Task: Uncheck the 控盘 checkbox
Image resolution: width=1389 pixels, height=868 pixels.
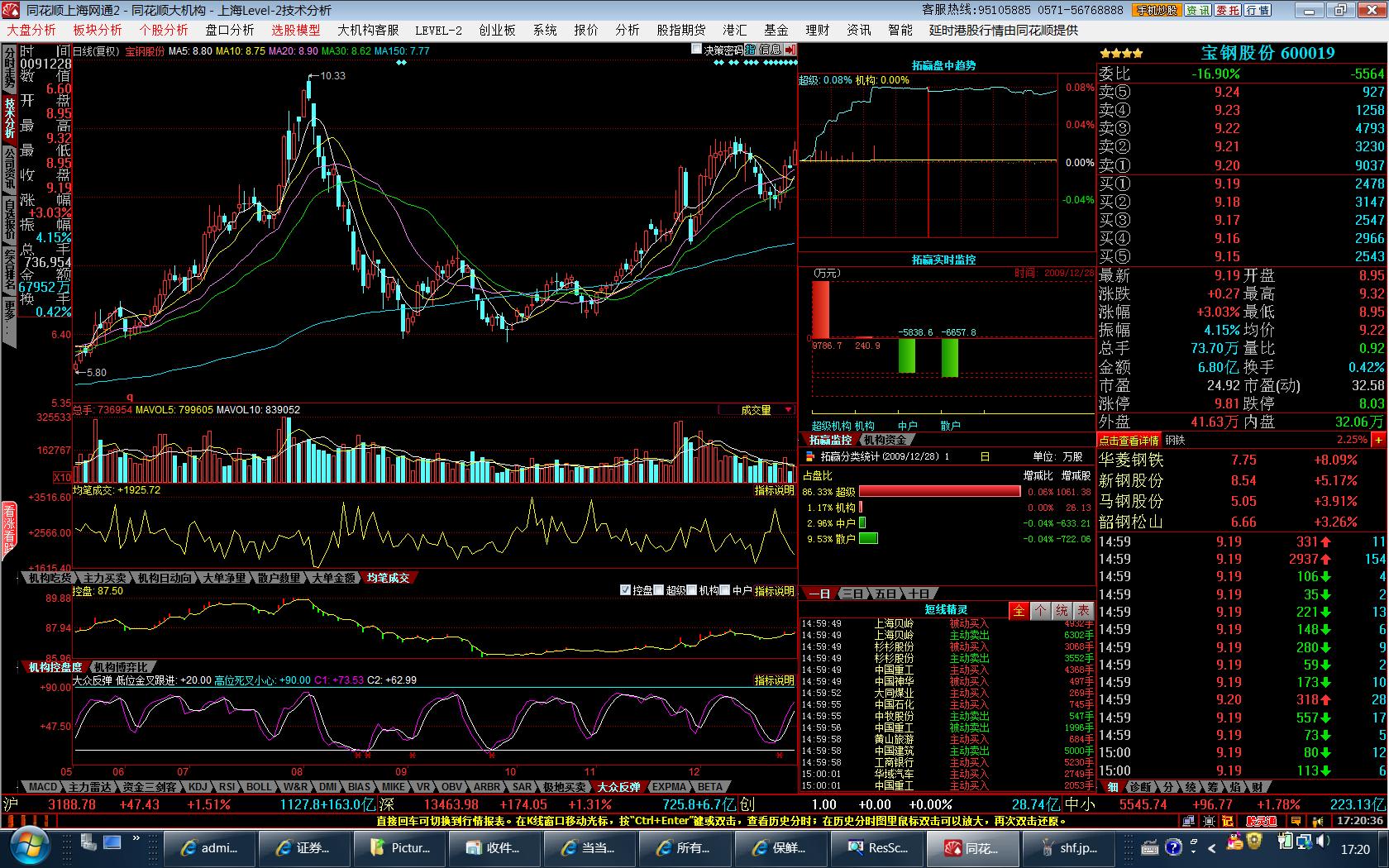Action: coord(625,590)
